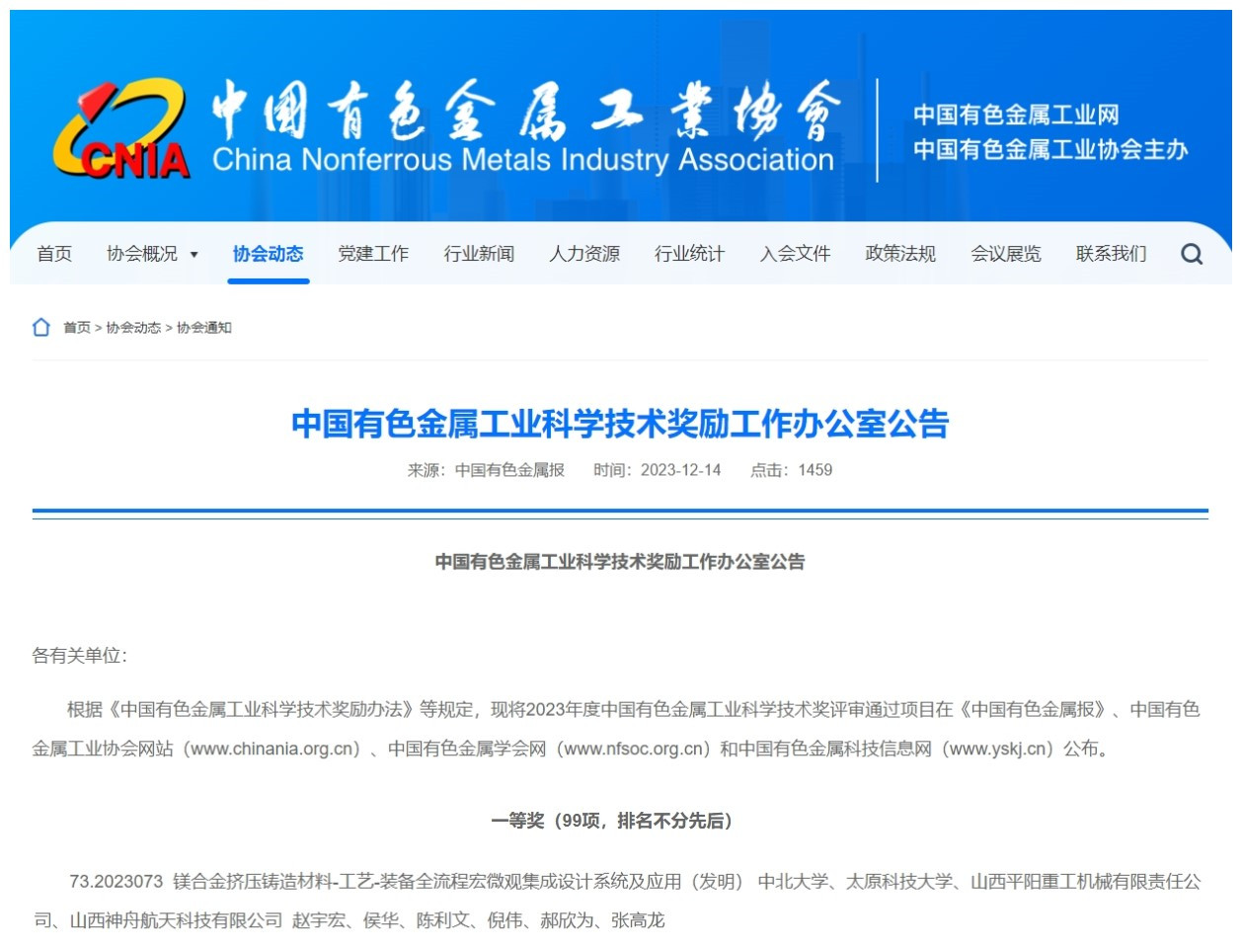This screenshot has height=952, width=1242.
Task: Expand the 协会概况 dropdown arrow
Action: 194,255
